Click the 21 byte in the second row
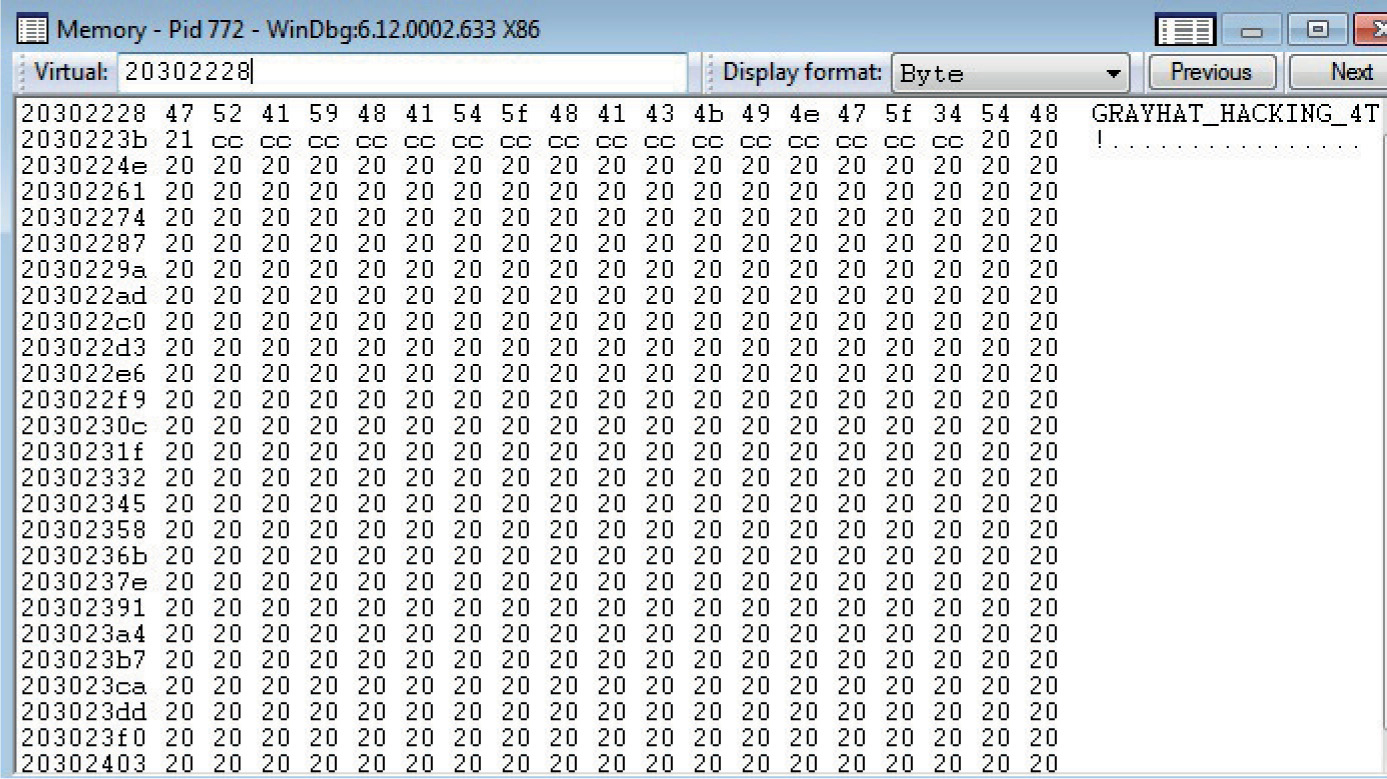 pyautogui.click(x=180, y=140)
